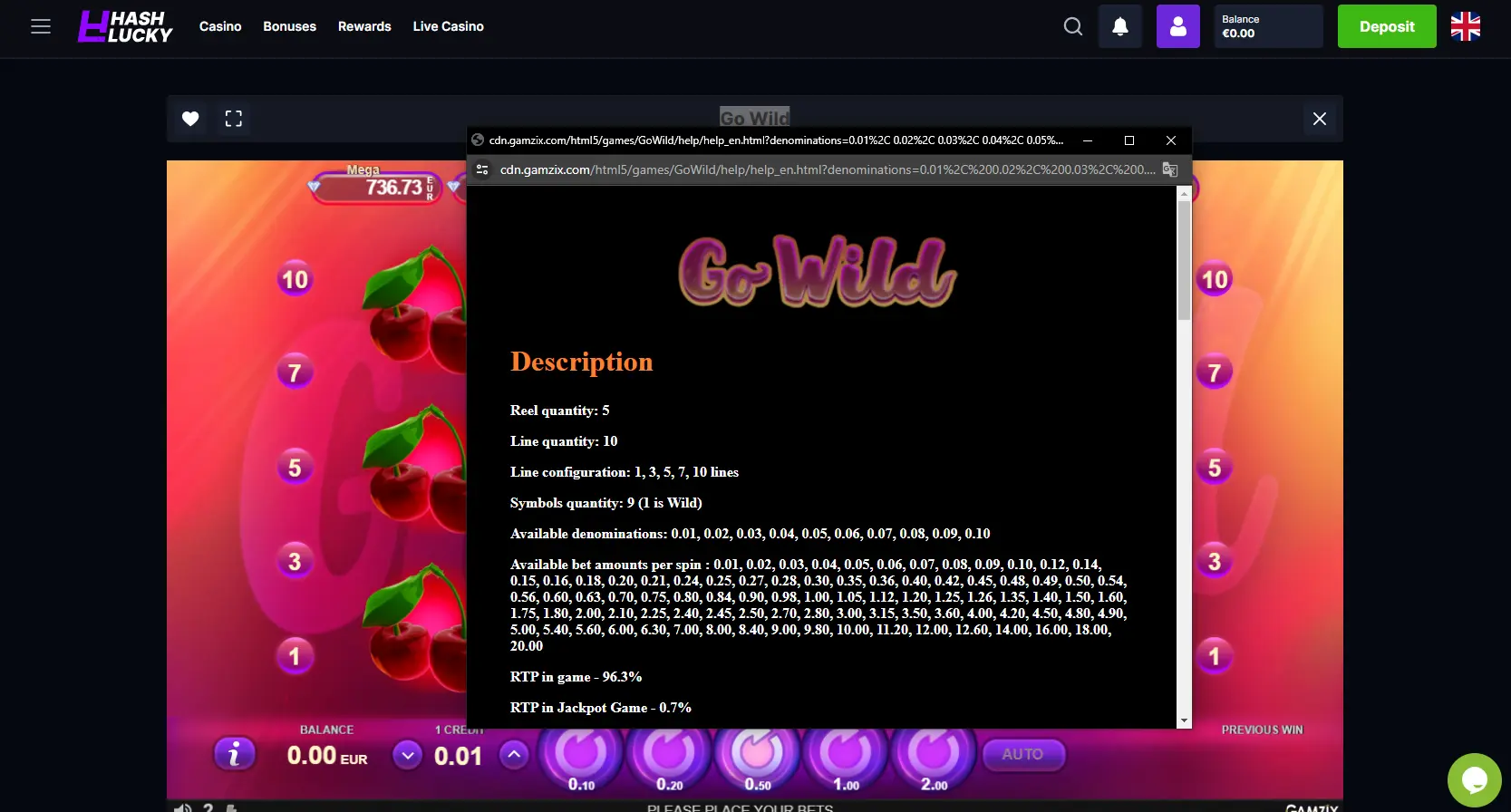Select 1 line on right side

pos(1215,656)
